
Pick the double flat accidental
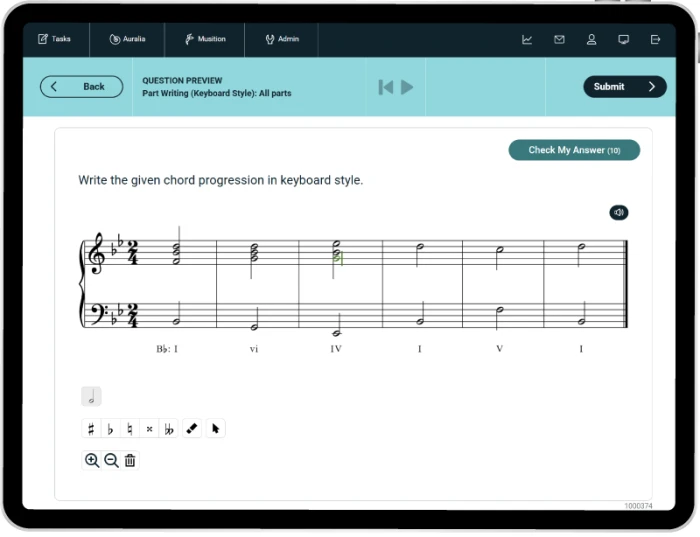(x=169, y=429)
